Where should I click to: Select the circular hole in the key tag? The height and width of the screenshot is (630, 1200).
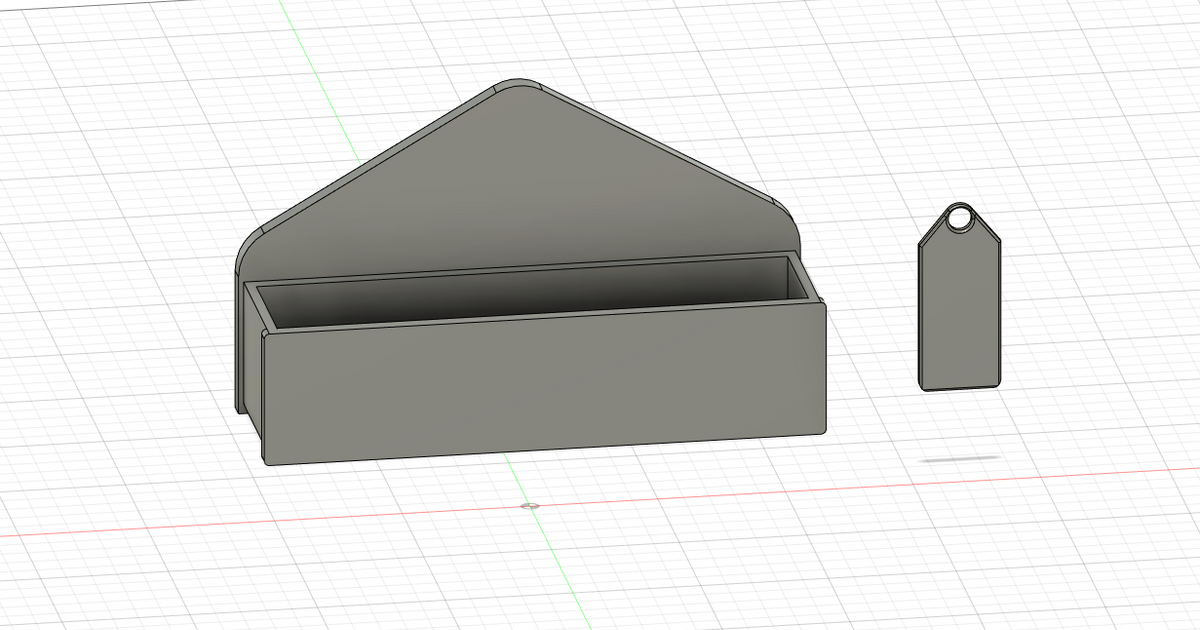(x=960, y=218)
